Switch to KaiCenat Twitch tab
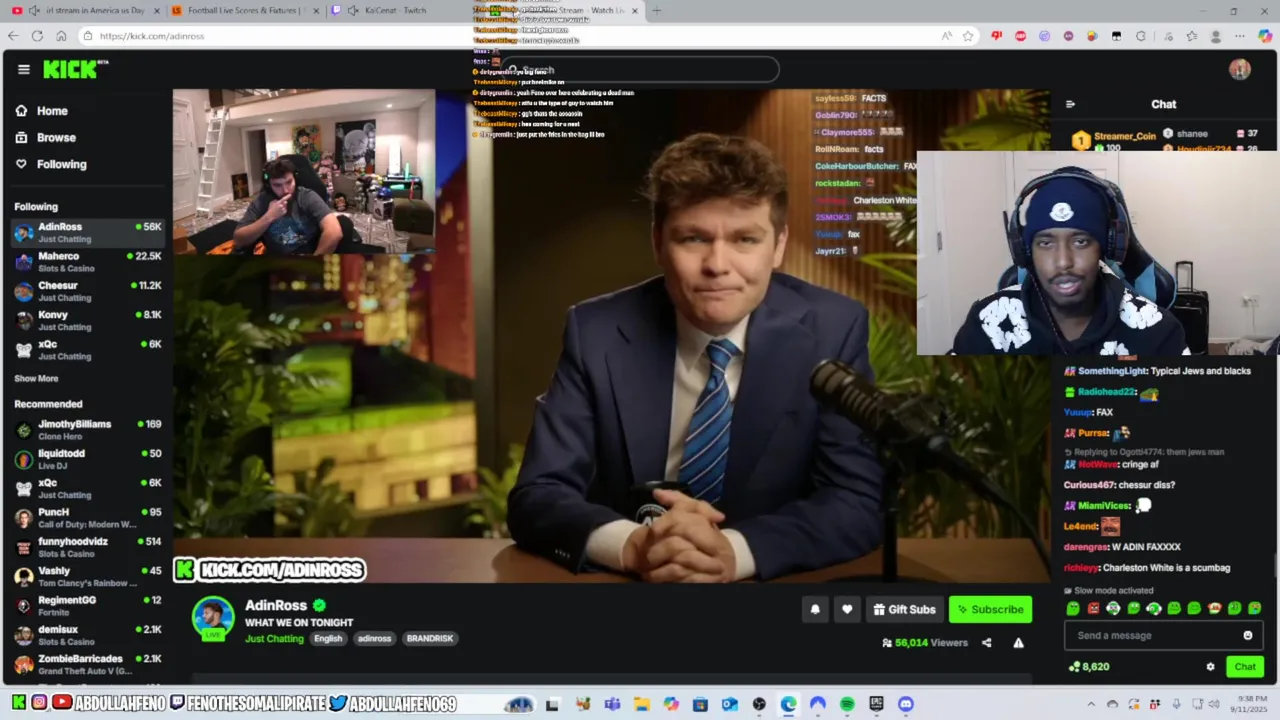This screenshot has width=1280, height=720. (405, 10)
